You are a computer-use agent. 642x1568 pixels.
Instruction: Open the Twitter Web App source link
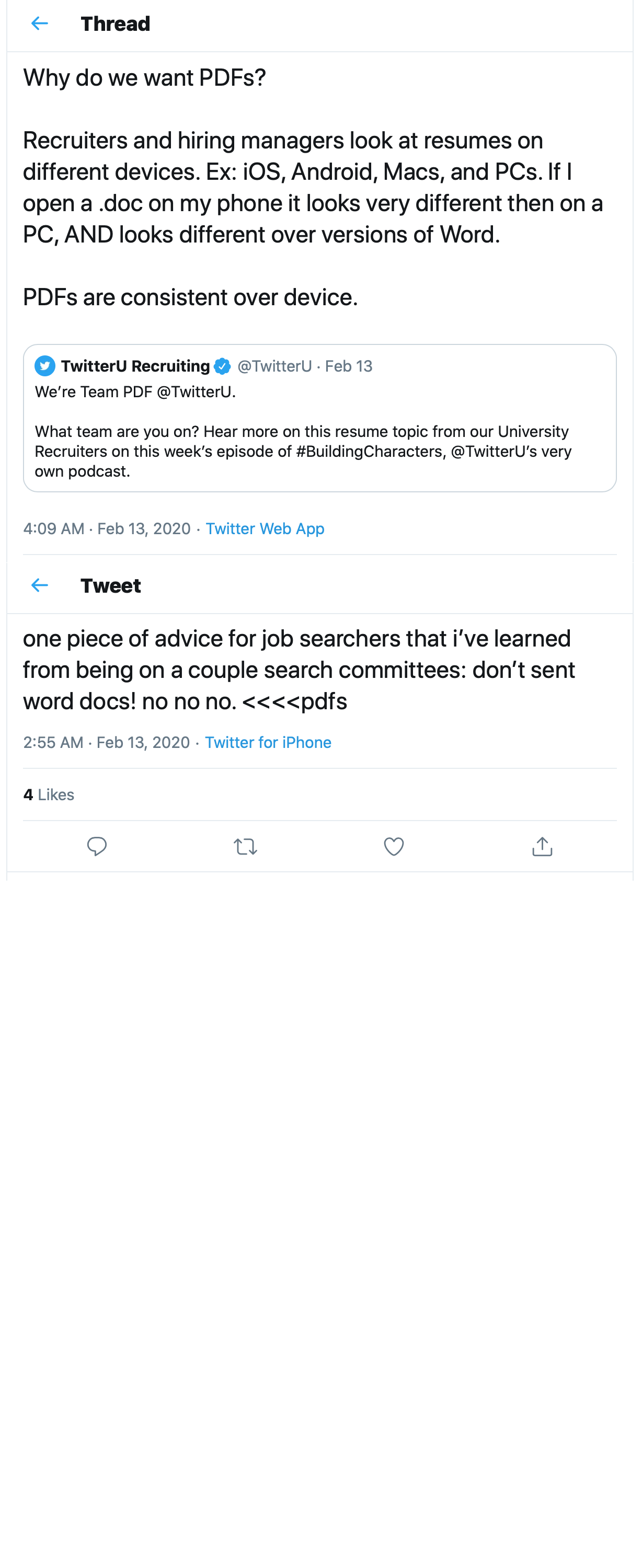265,528
